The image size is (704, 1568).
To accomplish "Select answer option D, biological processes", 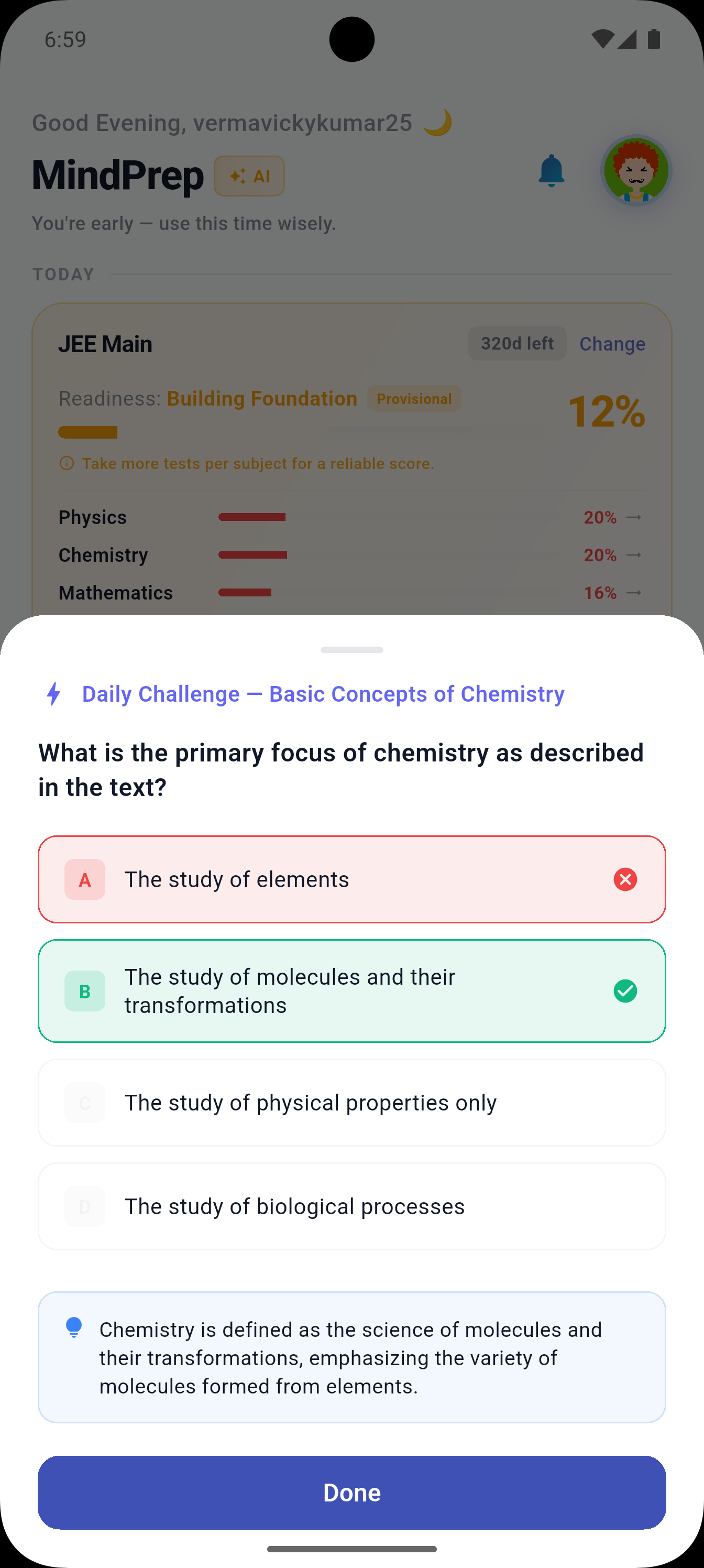I will click(x=351, y=1206).
